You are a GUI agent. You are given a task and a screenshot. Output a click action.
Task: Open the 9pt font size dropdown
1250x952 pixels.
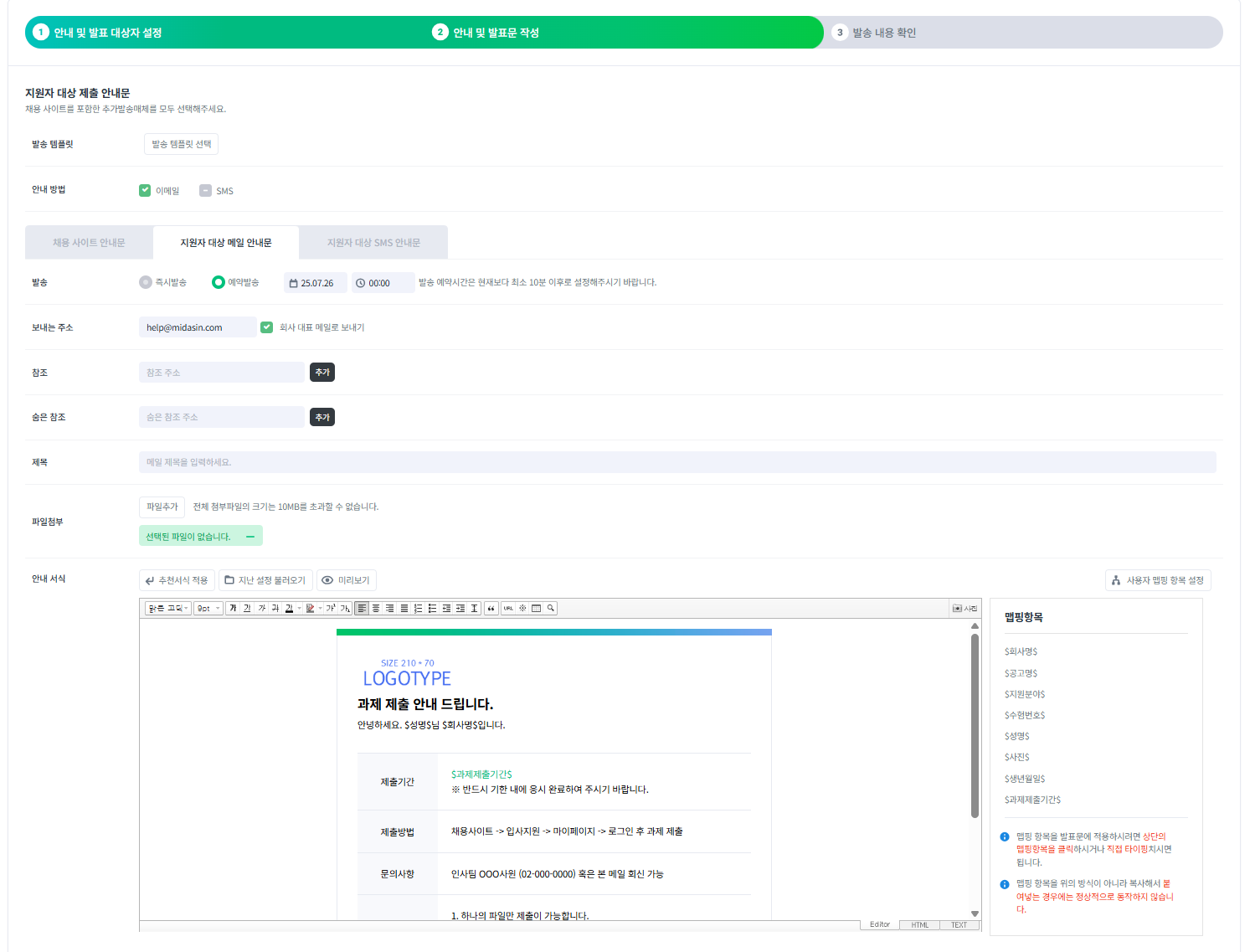pyautogui.click(x=208, y=609)
